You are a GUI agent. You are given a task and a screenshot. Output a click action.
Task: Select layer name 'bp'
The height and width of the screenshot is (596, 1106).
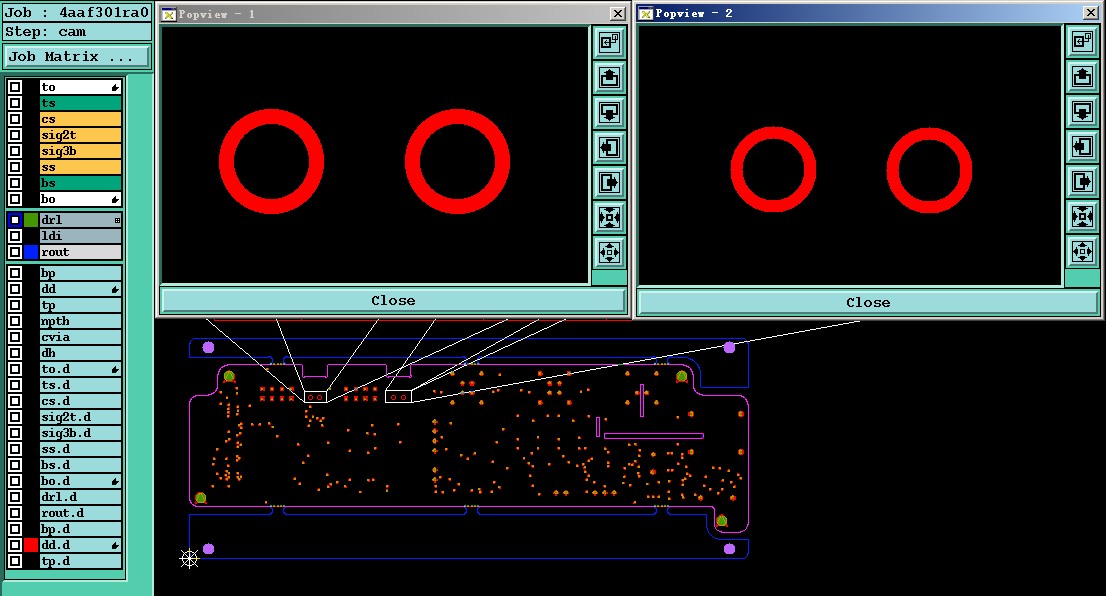point(80,273)
